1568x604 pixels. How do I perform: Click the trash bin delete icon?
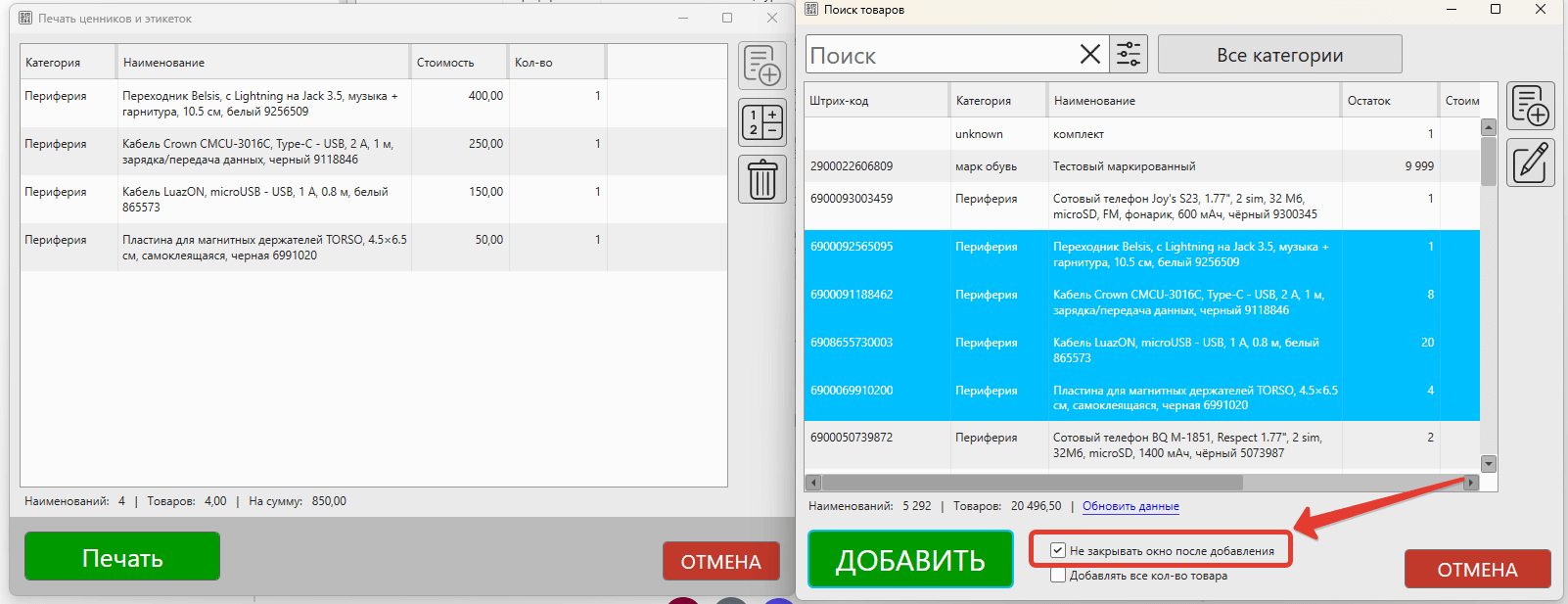pyautogui.click(x=761, y=180)
